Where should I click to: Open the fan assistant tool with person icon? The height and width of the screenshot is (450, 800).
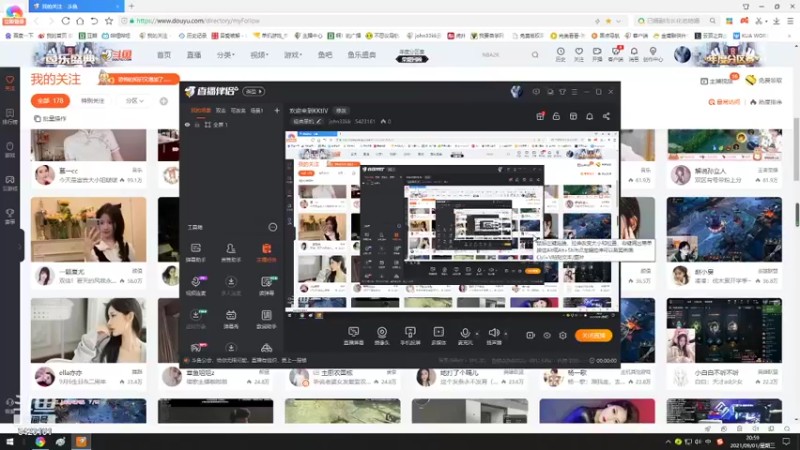231,253
